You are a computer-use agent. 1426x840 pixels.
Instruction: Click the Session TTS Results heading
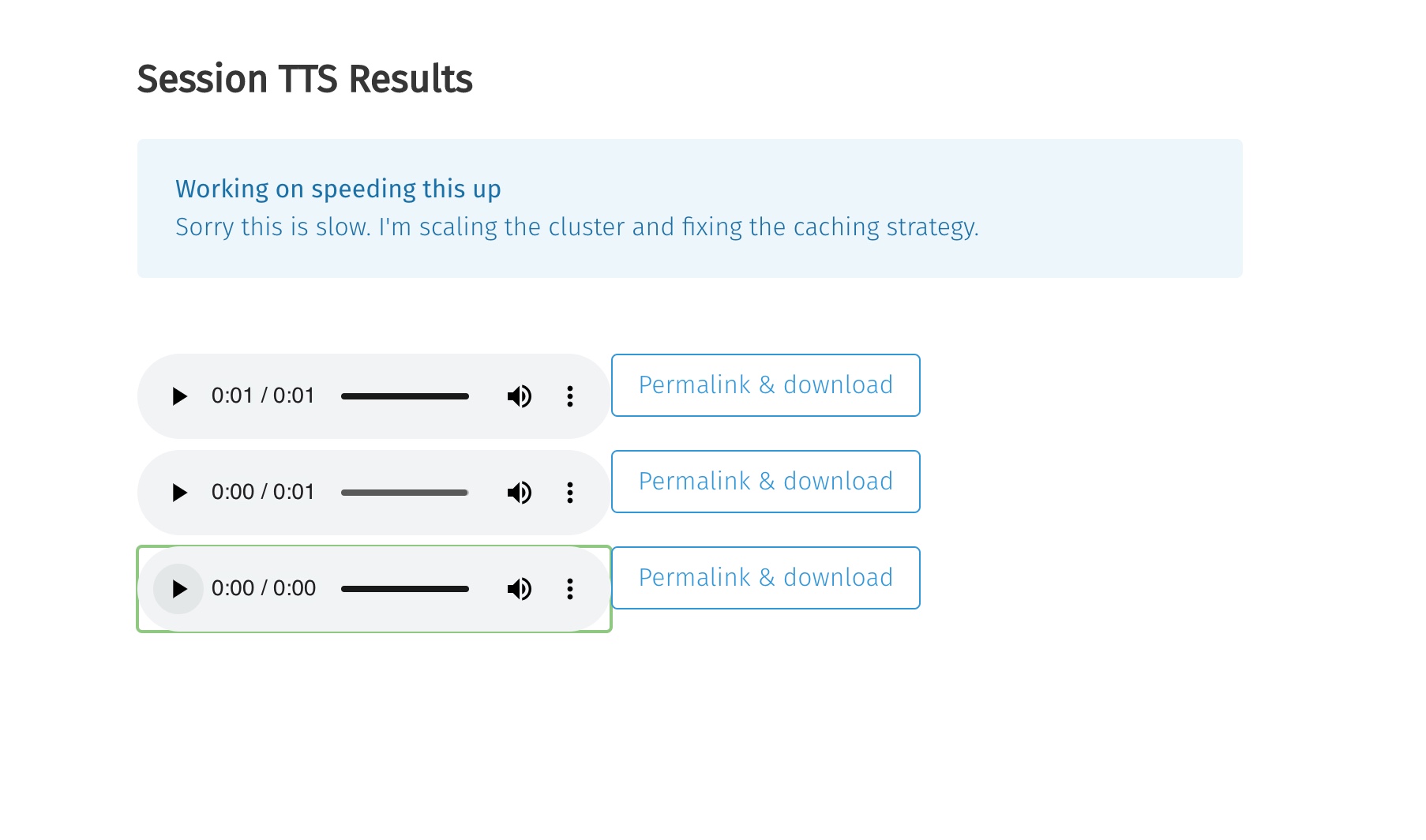pos(305,79)
